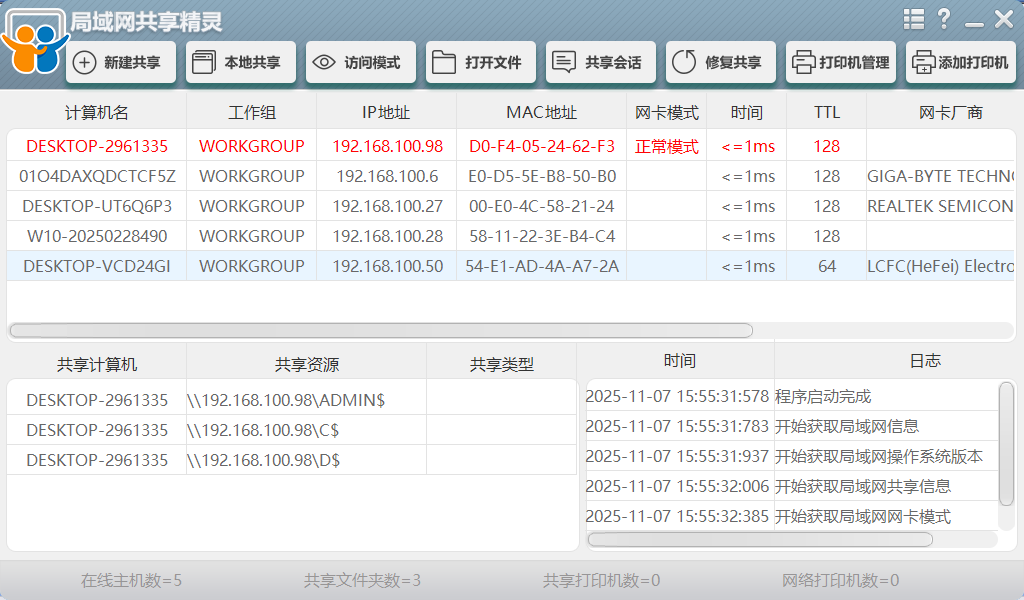
Task: Click the 新建共享 (New Share) toolbar icon
Action: 120,61
